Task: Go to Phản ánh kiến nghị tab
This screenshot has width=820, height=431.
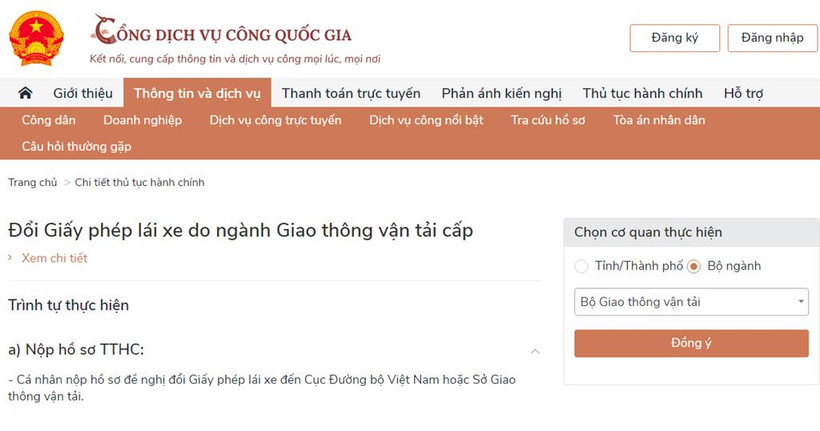Action: tap(501, 93)
